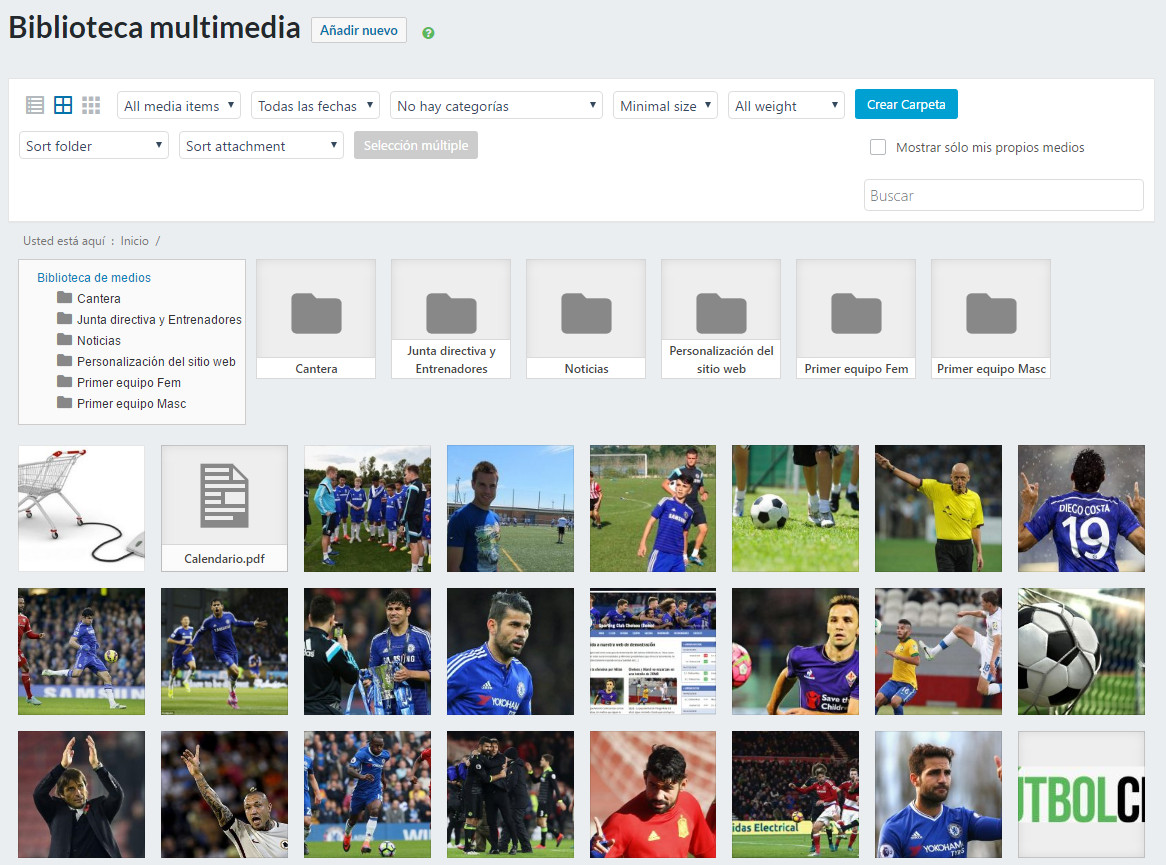This screenshot has height=865, width=1166.
Task: Expand the All media items dropdown
Action: [179, 106]
